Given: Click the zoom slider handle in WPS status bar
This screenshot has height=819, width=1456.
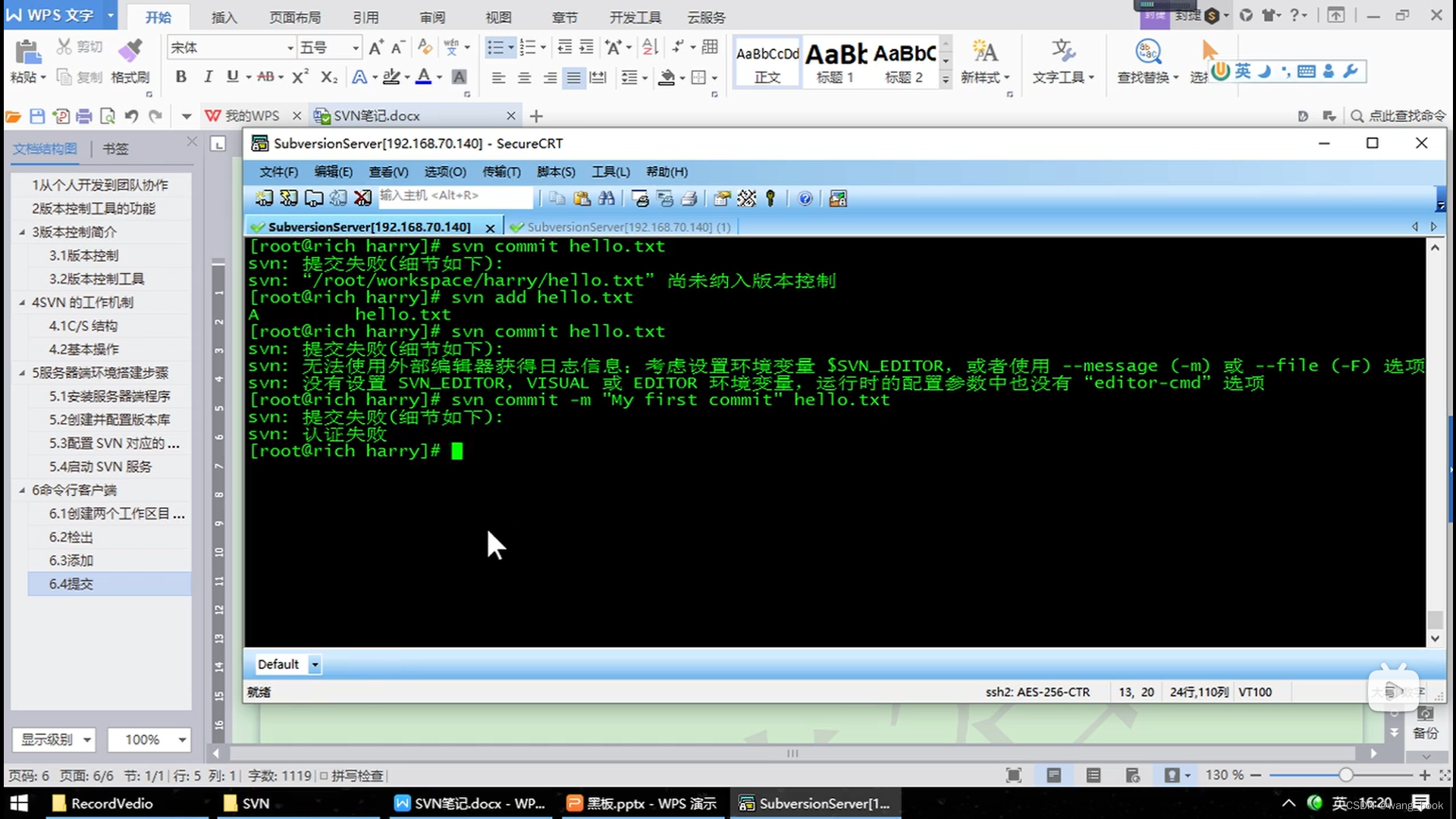Looking at the screenshot, I should (x=1345, y=775).
